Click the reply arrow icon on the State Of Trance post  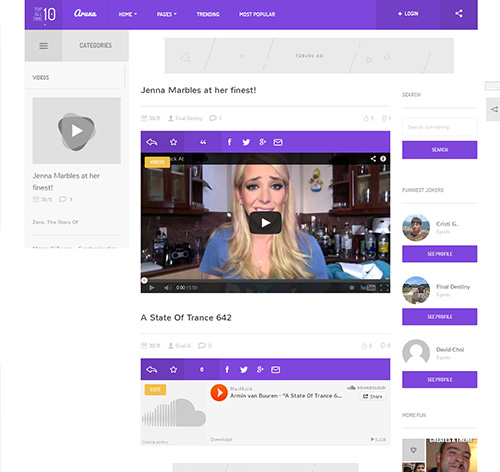coord(152,370)
